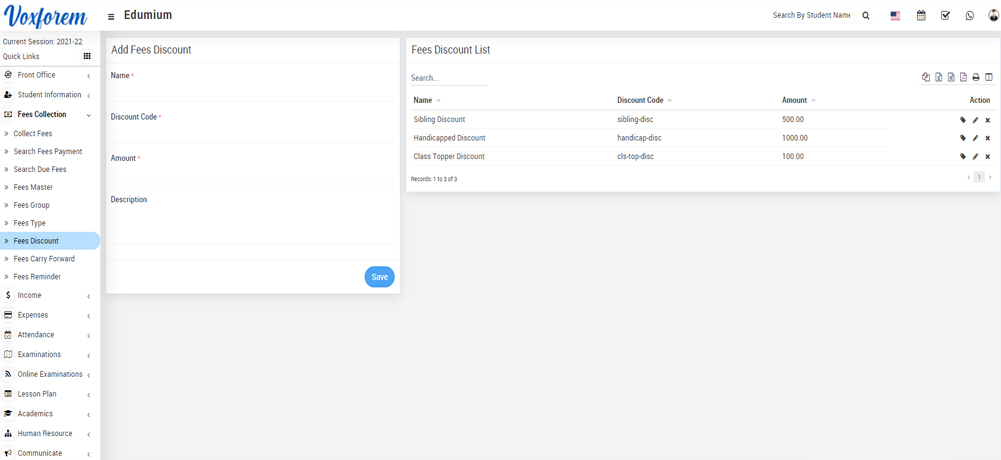Assign Handicapped Discount using tag icon
This screenshot has height=460, width=1001.
click(x=963, y=138)
